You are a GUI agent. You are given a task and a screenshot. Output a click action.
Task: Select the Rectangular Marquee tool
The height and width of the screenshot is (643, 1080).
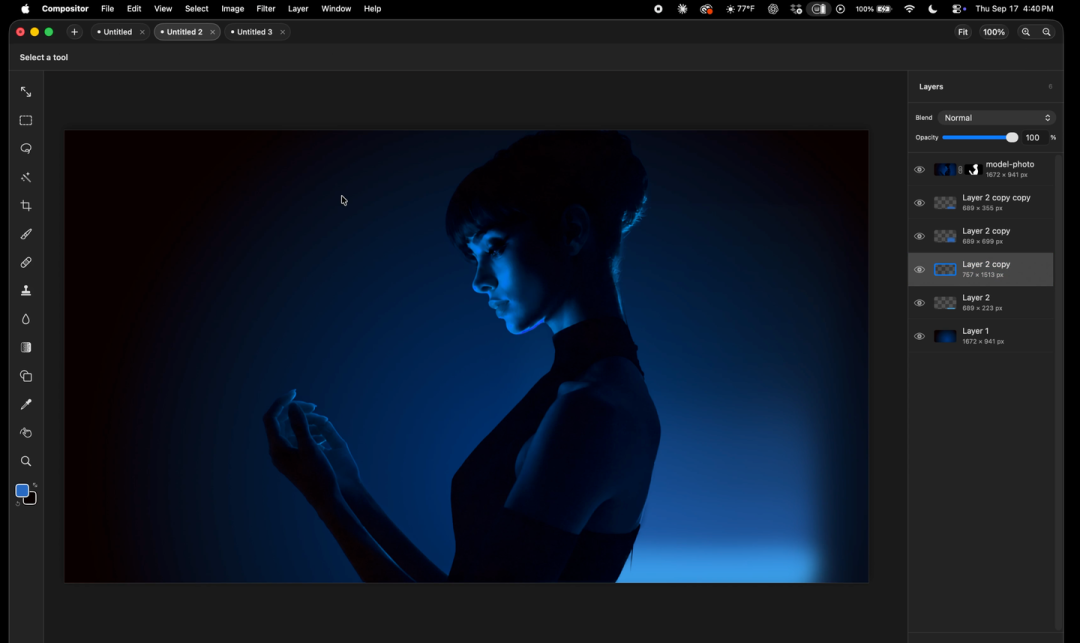pos(25,120)
